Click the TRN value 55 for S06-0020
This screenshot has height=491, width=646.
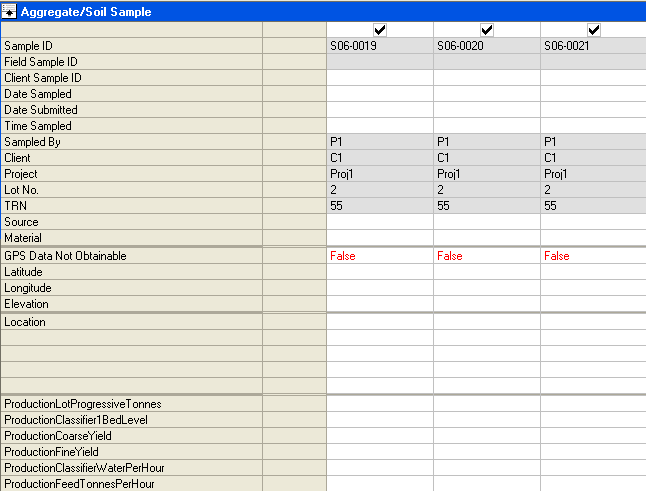click(486, 206)
